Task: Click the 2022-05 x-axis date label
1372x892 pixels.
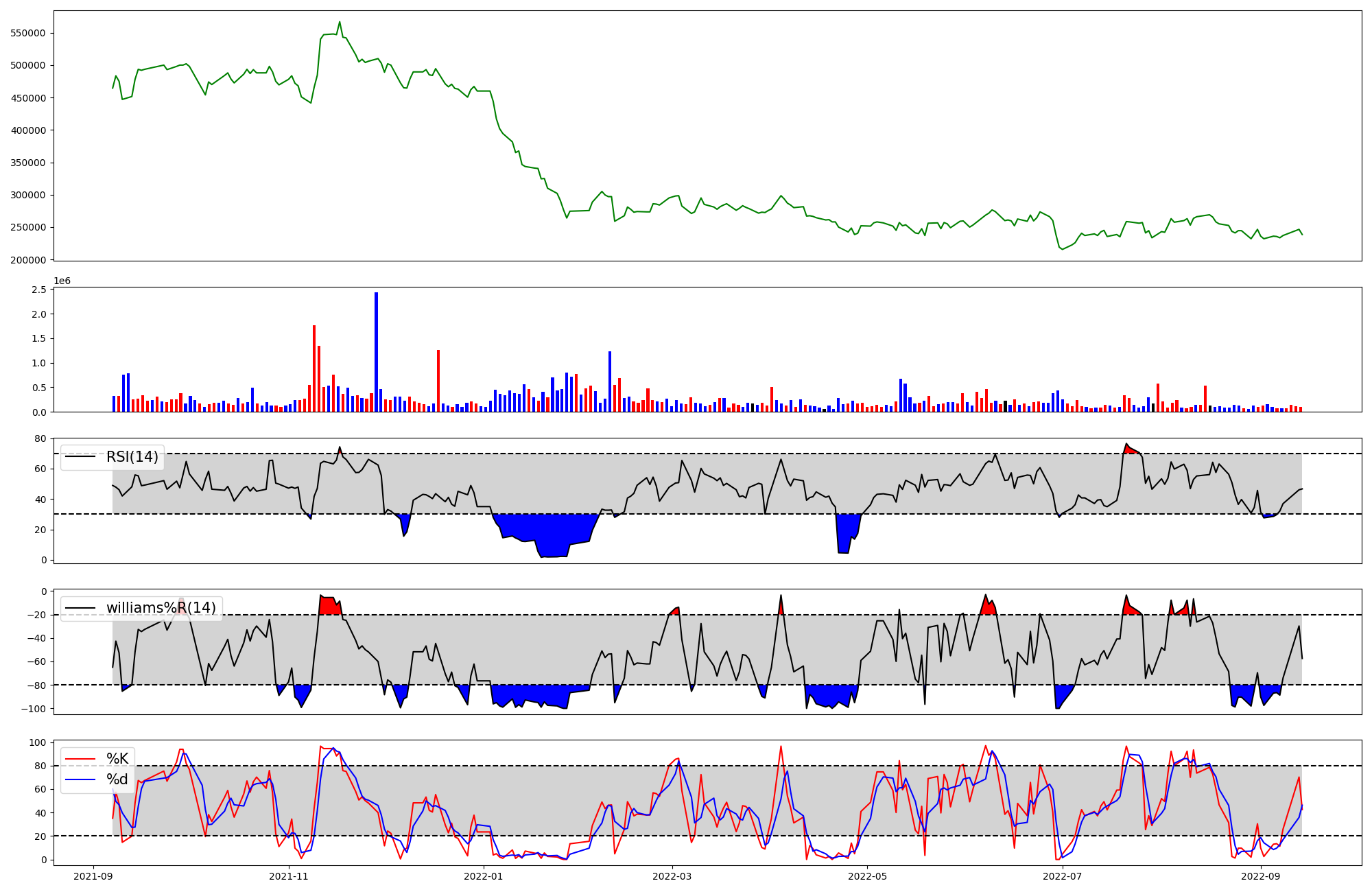Action: (x=868, y=876)
